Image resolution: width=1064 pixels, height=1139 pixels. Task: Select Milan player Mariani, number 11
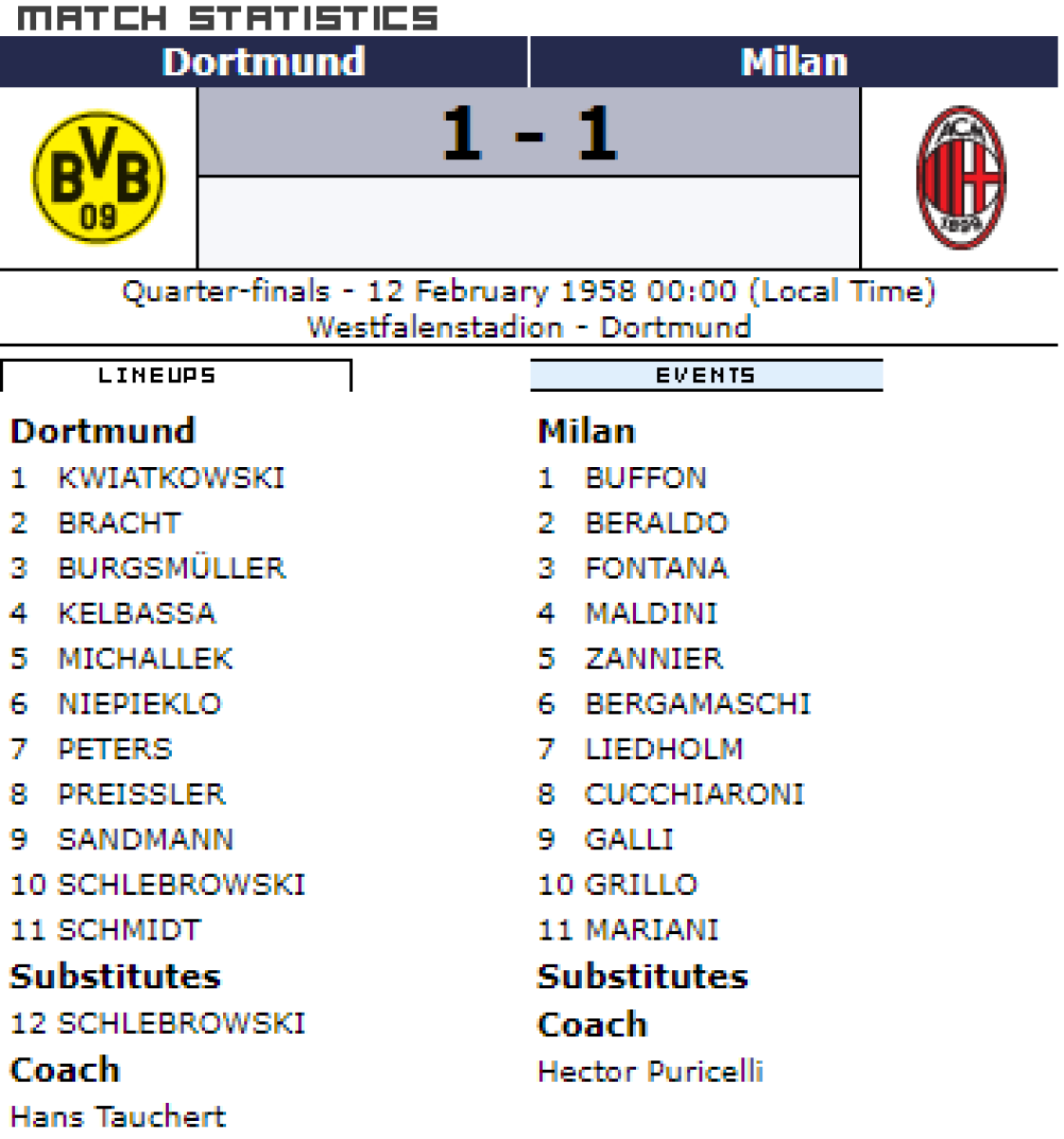click(652, 929)
